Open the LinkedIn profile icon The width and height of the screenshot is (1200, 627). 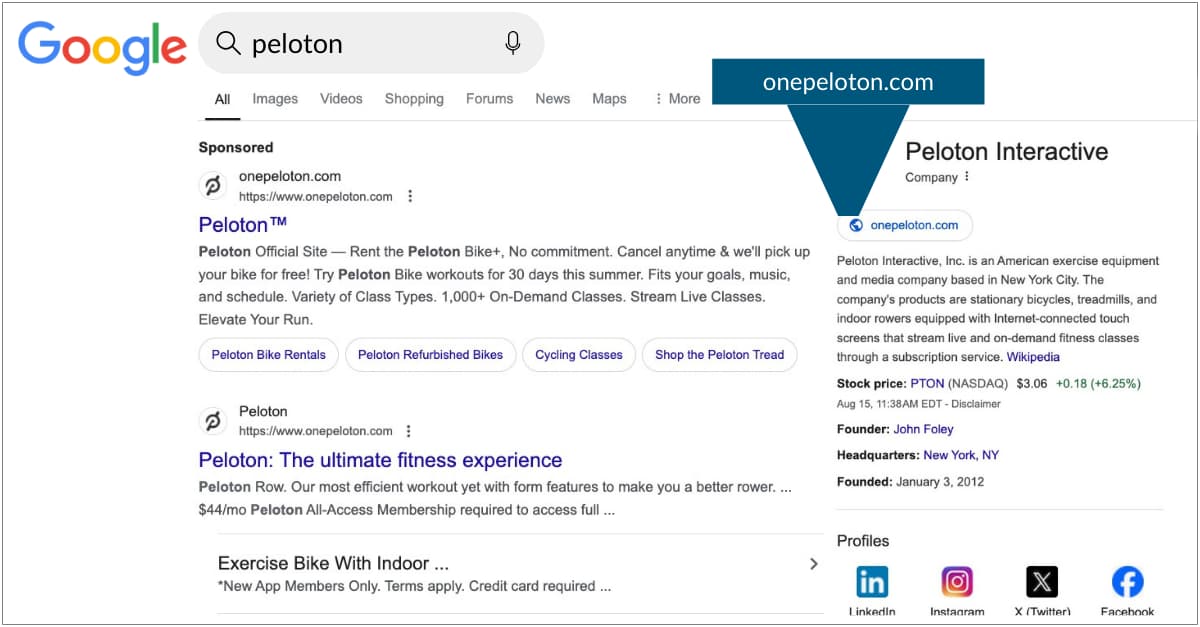click(x=872, y=582)
